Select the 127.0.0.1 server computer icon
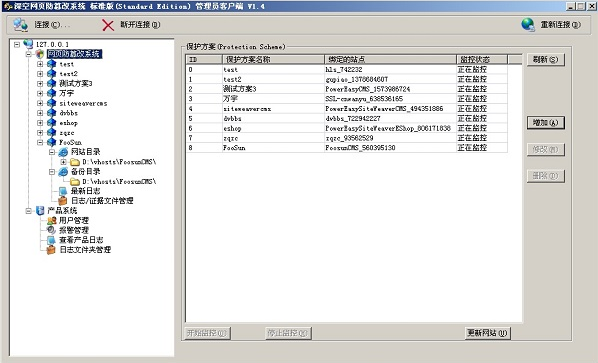 pyautogui.click(x=29, y=44)
